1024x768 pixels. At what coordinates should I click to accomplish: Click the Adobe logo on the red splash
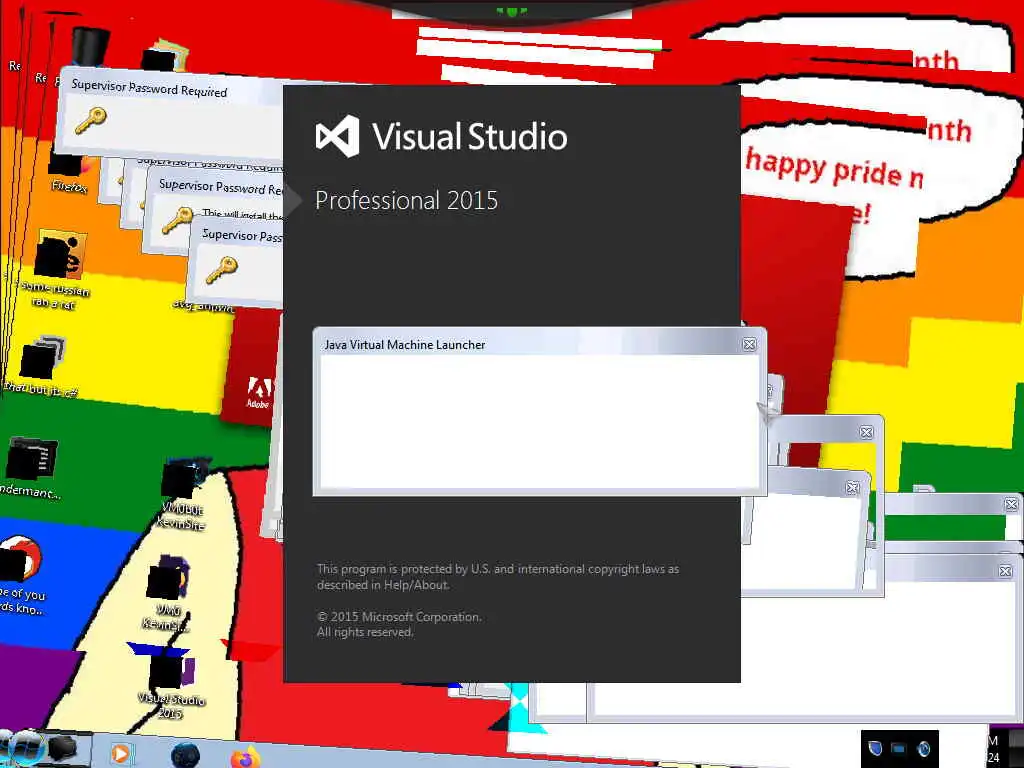pyautogui.click(x=259, y=392)
